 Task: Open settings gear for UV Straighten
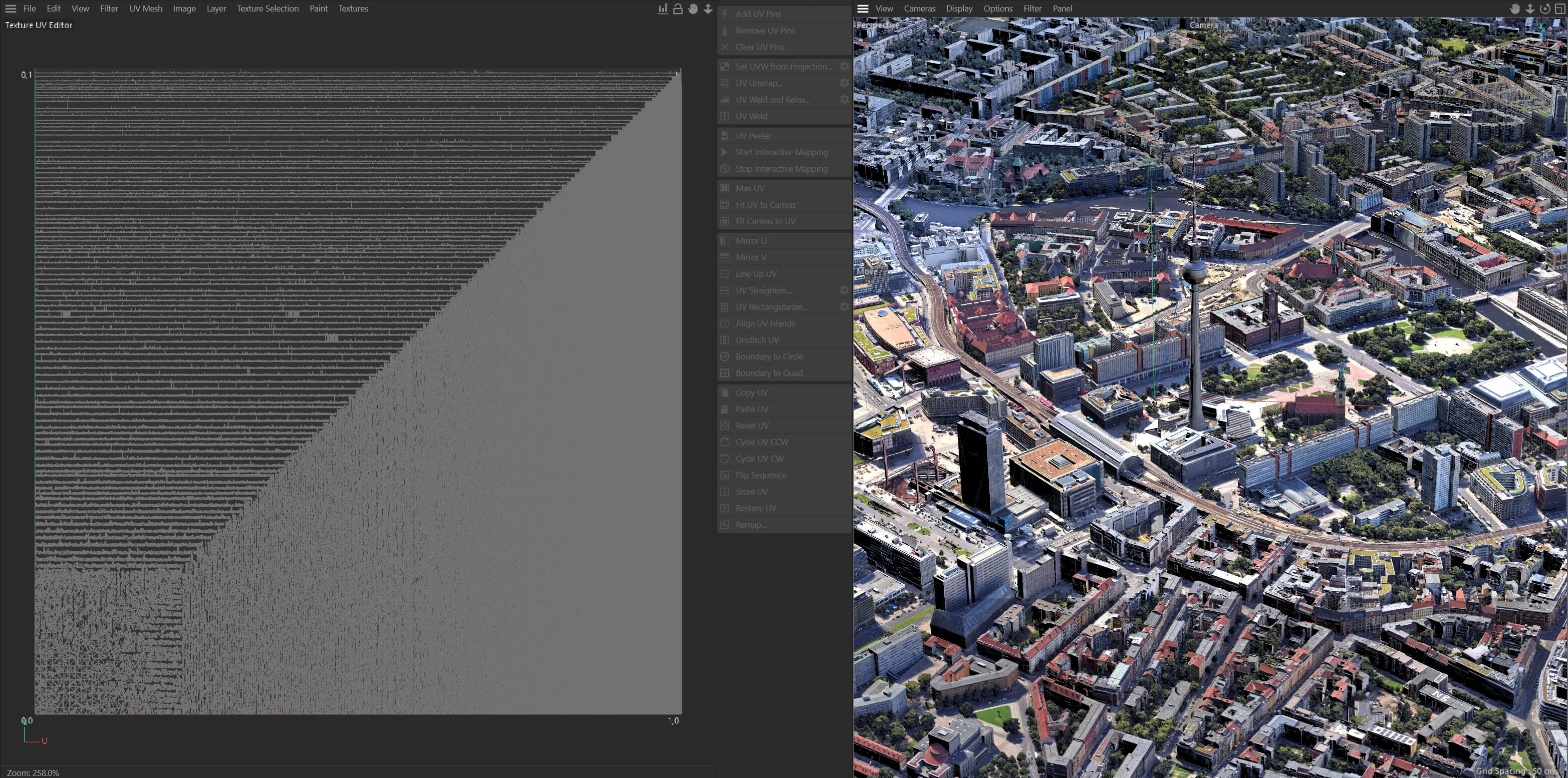coord(844,290)
